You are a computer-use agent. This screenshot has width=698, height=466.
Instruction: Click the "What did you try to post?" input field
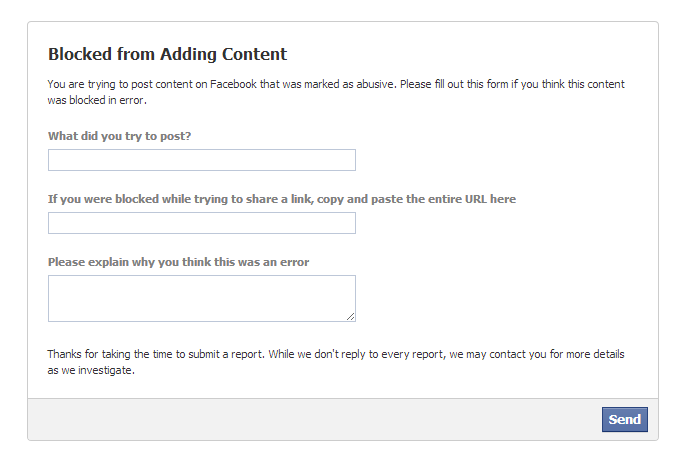pyautogui.click(x=202, y=160)
